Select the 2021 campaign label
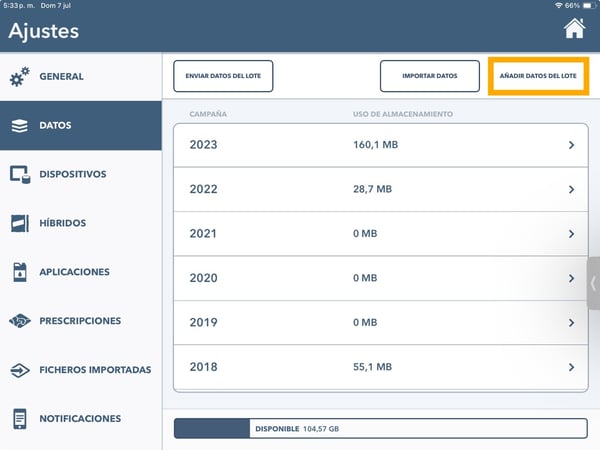 (x=203, y=234)
